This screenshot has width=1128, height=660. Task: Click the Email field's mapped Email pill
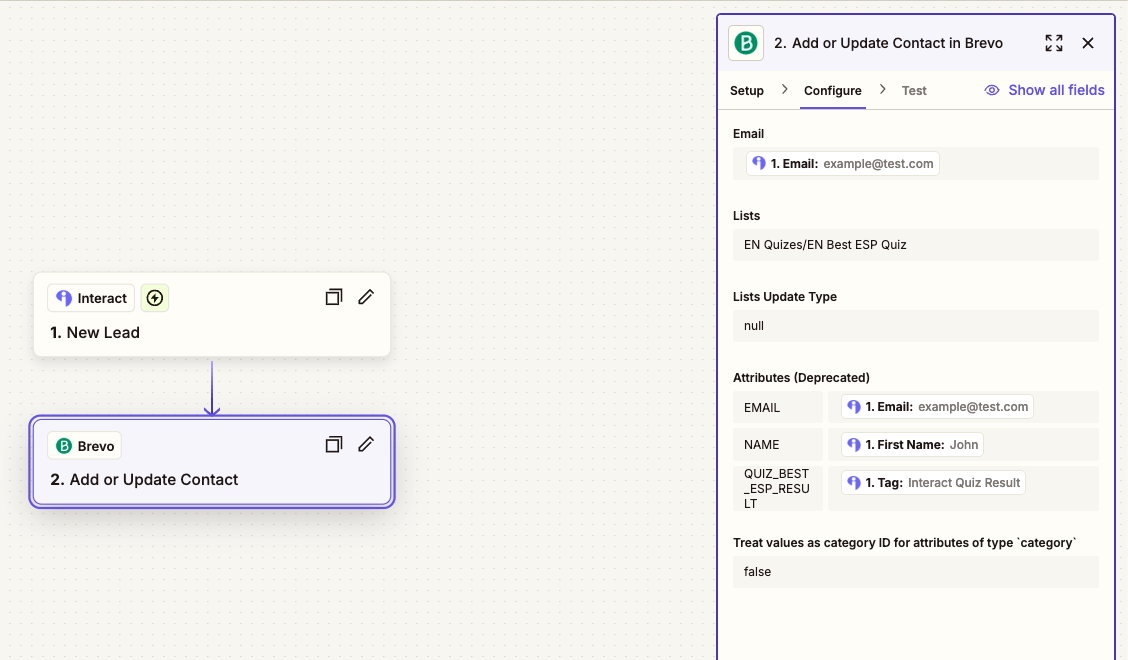(x=842, y=163)
